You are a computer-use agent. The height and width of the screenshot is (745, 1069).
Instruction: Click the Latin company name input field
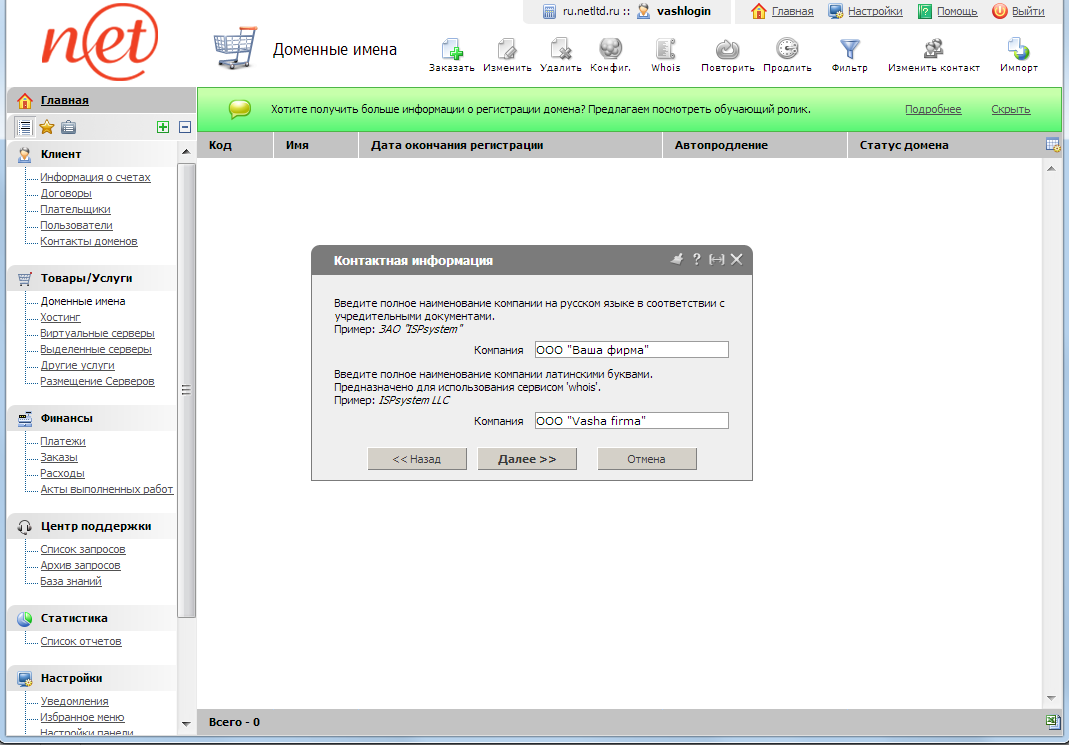point(631,421)
